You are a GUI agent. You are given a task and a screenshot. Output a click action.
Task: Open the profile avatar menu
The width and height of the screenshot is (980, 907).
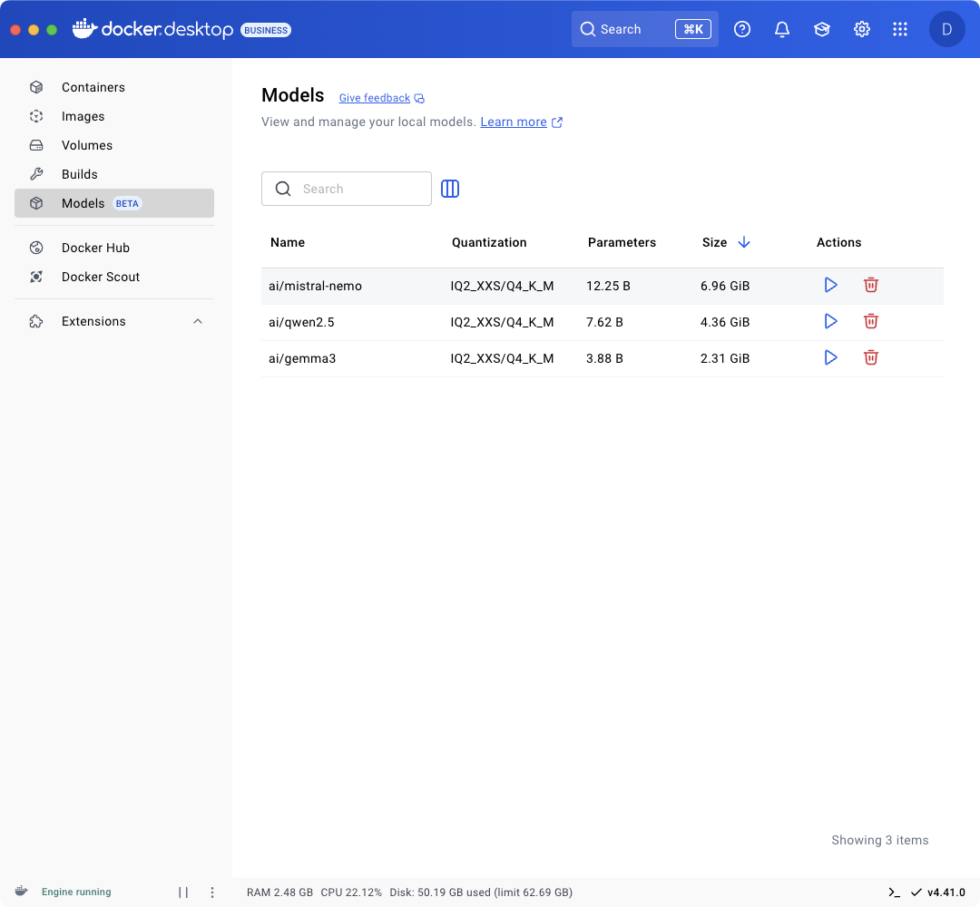(946, 29)
